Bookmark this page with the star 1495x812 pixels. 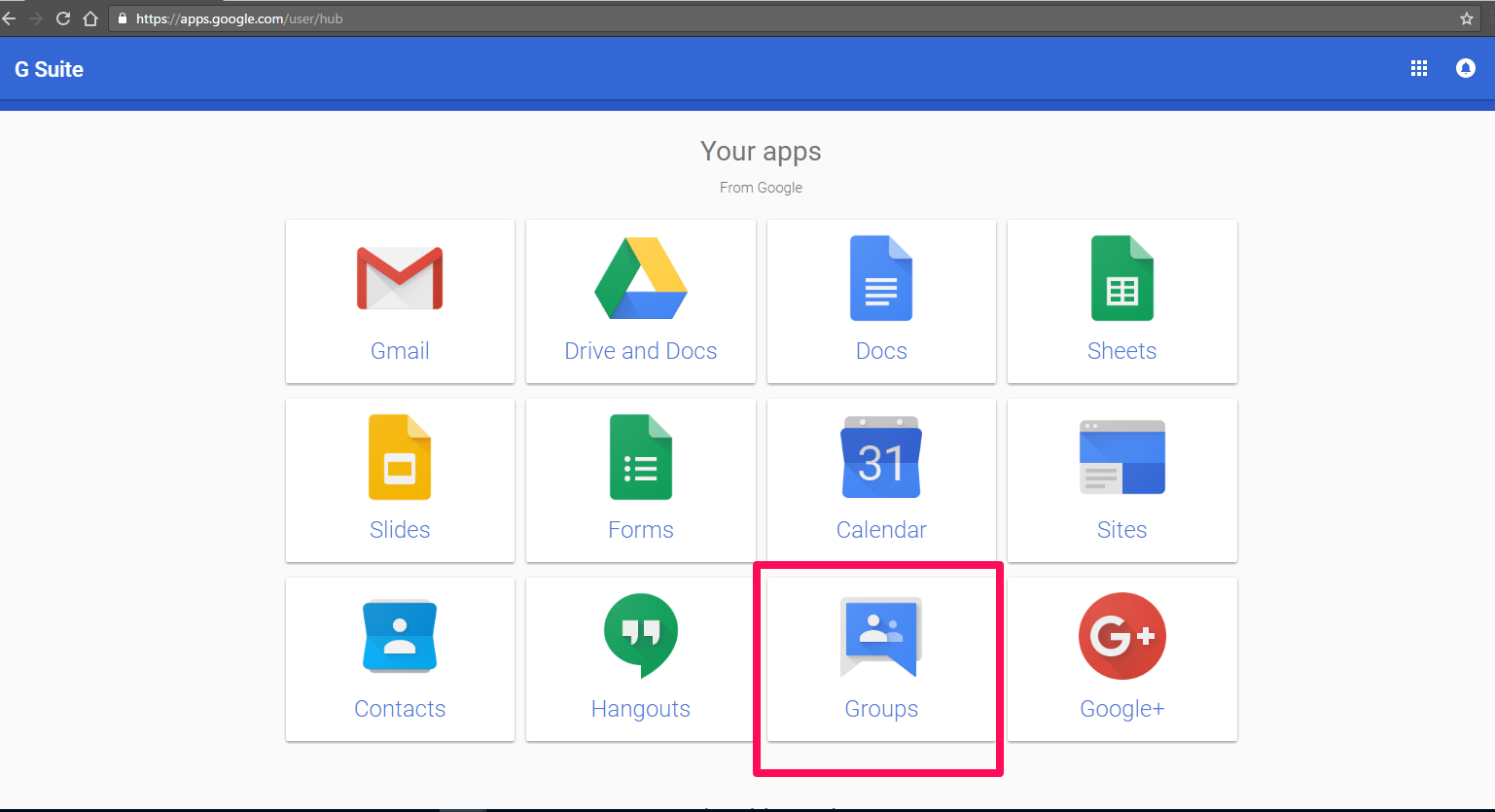1467,18
